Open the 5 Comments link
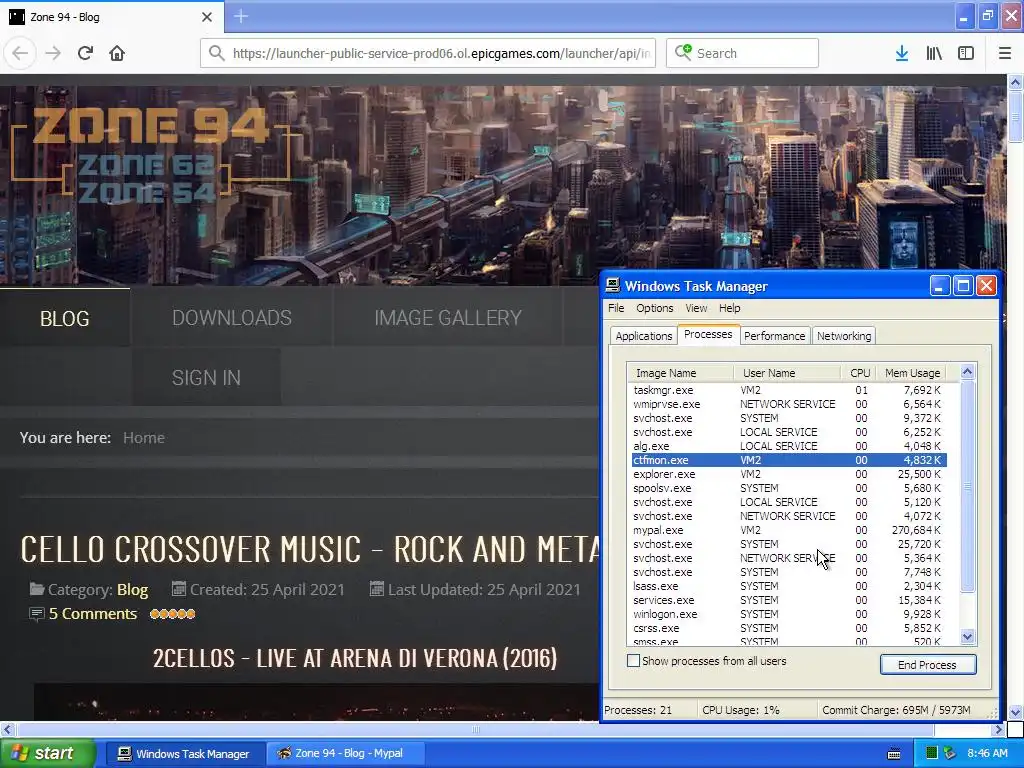This screenshot has height=768, width=1024. pyautogui.click(x=93, y=614)
